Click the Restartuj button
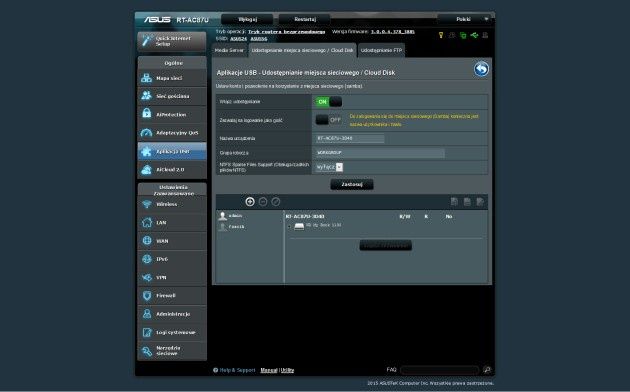Image resolution: width=630 pixels, height=392 pixels. (305, 19)
